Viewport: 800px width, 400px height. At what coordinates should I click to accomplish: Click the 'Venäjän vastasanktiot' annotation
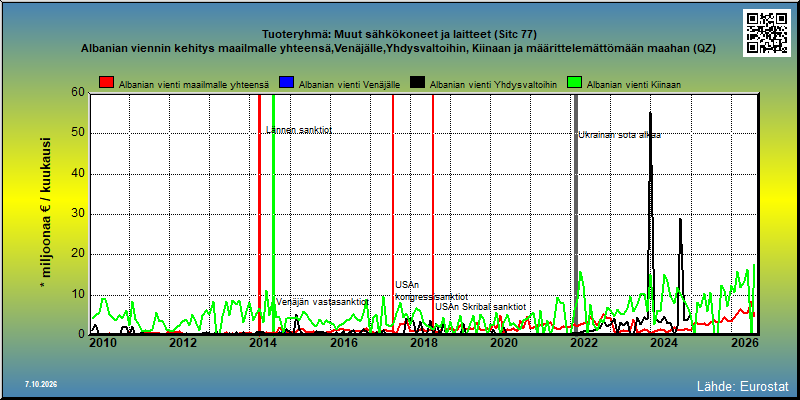pyautogui.click(x=322, y=302)
